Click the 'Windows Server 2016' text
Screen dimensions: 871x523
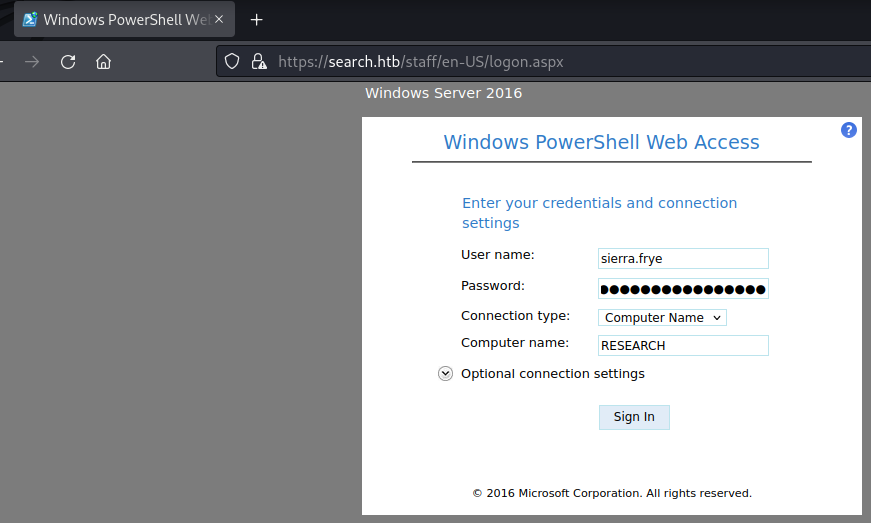443,93
